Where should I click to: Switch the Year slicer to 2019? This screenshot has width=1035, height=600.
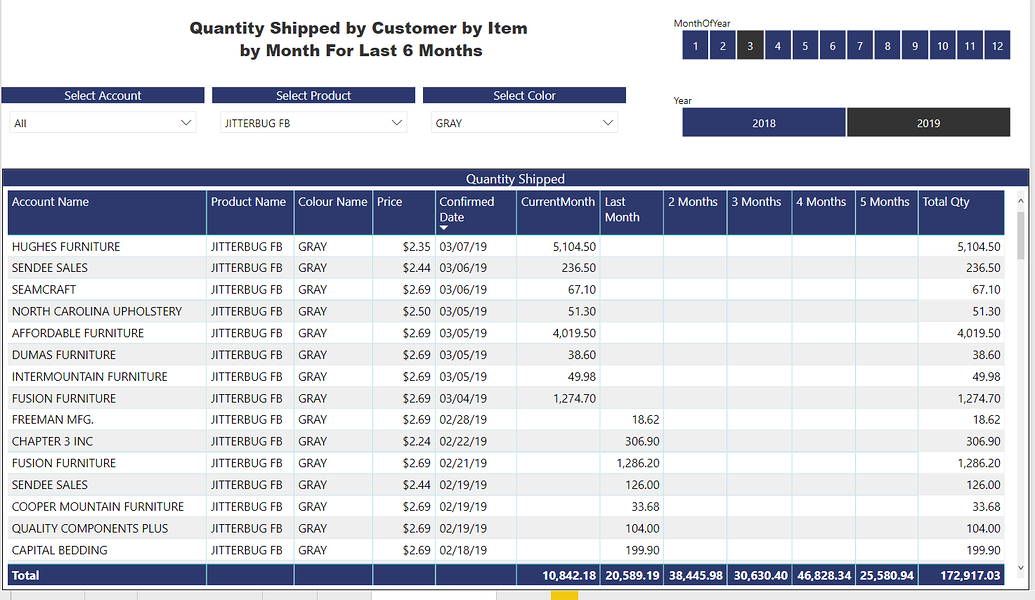pos(928,122)
